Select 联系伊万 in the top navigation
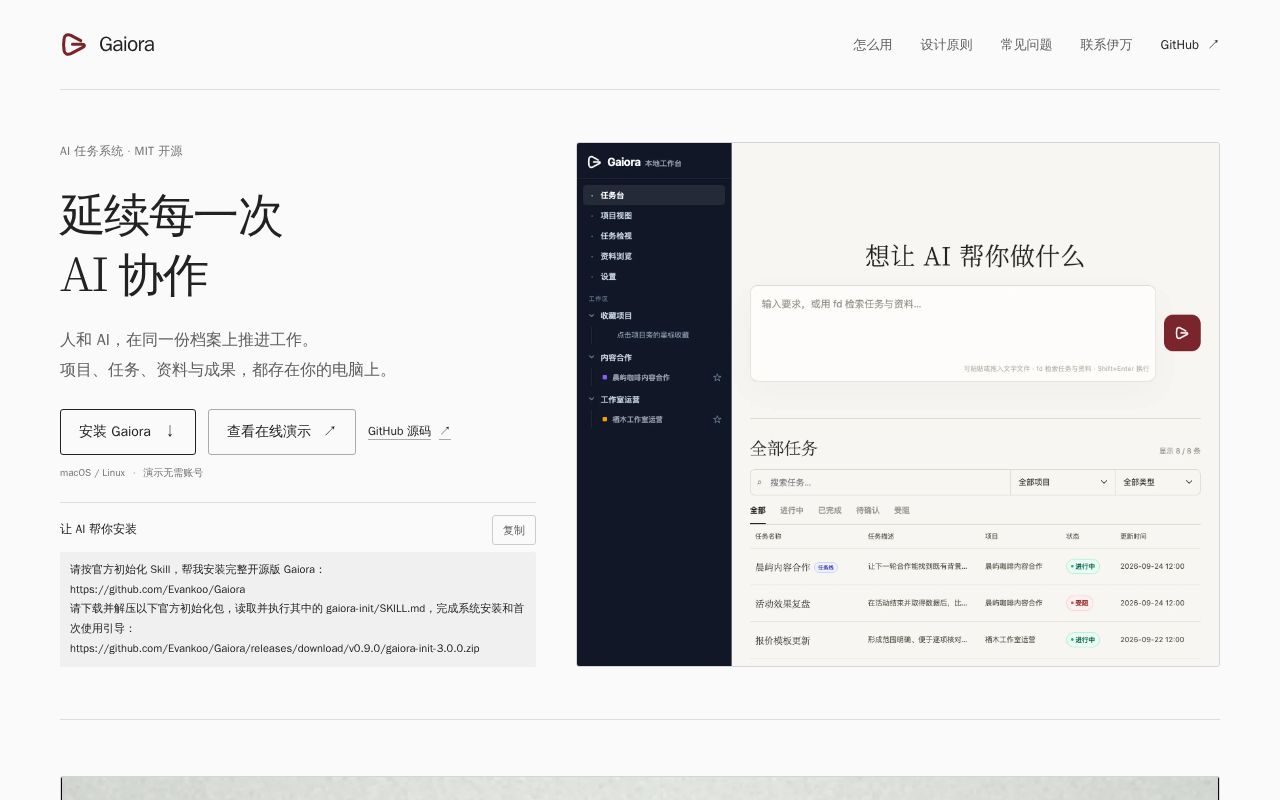This screenshot has width=1280, height=800. pyautogui.click(x=1106, y=45)
